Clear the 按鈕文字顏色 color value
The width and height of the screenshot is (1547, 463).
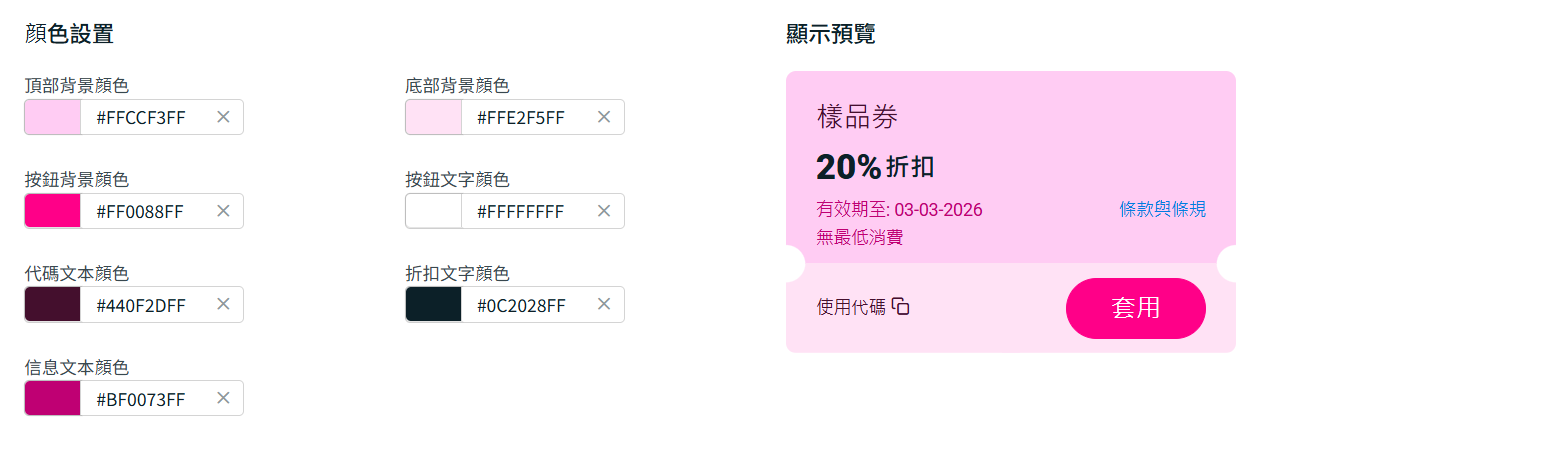604,211
